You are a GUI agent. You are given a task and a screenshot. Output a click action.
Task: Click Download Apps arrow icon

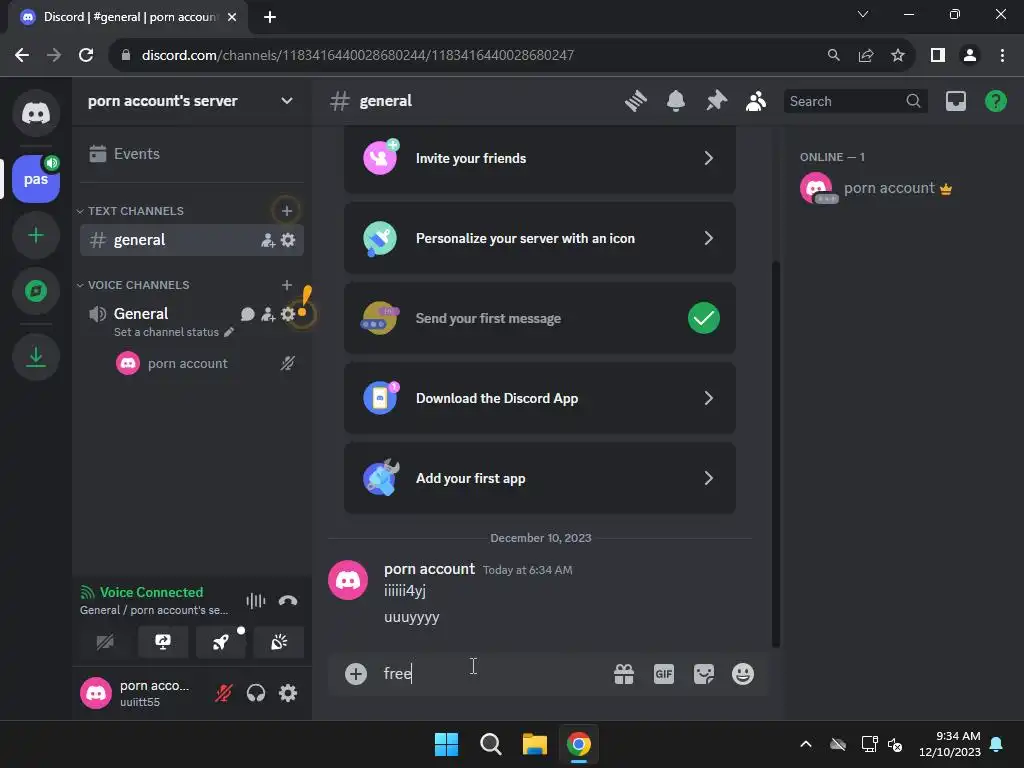pos(36,357)
